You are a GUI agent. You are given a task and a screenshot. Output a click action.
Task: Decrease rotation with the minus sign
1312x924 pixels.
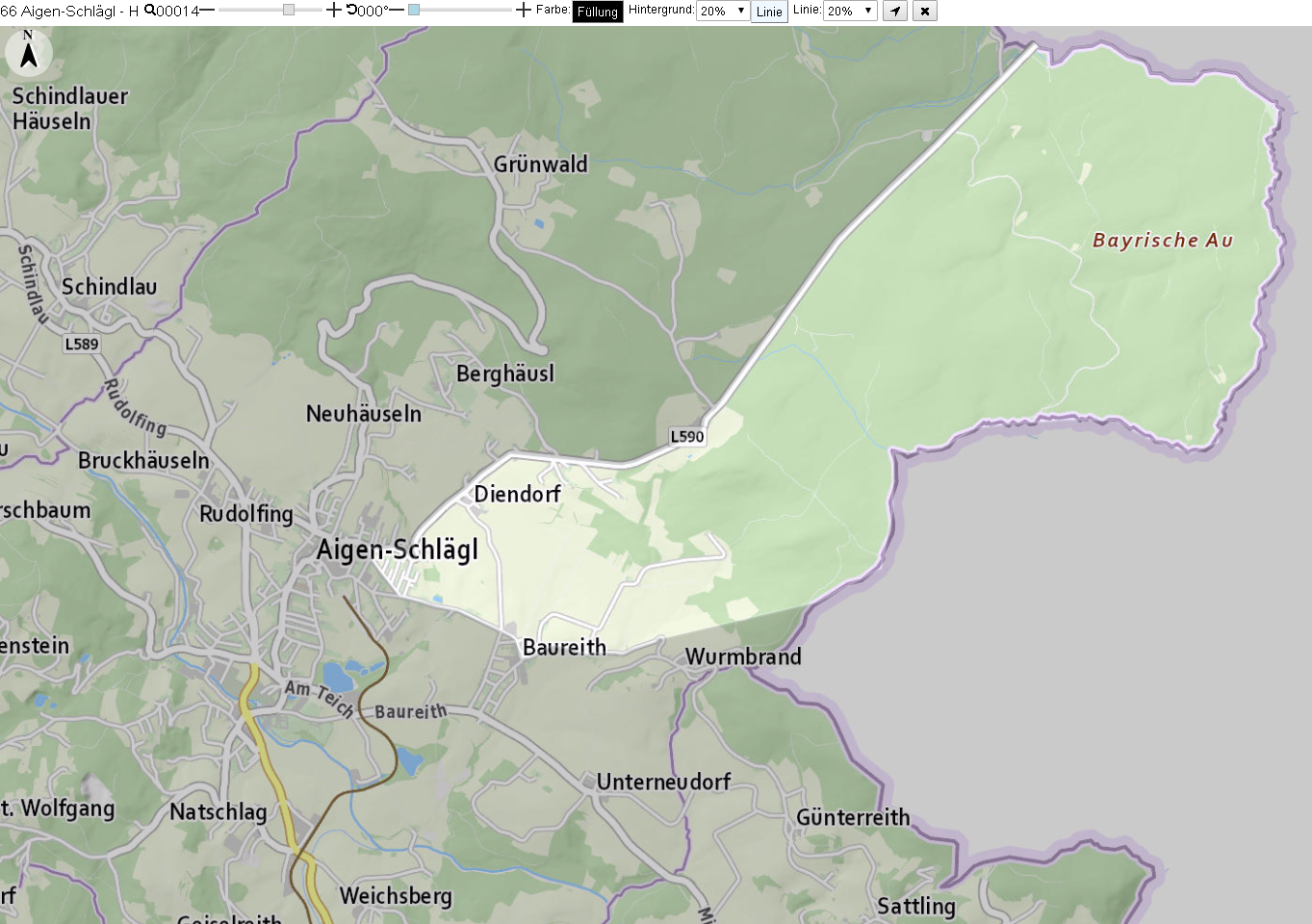397,10
